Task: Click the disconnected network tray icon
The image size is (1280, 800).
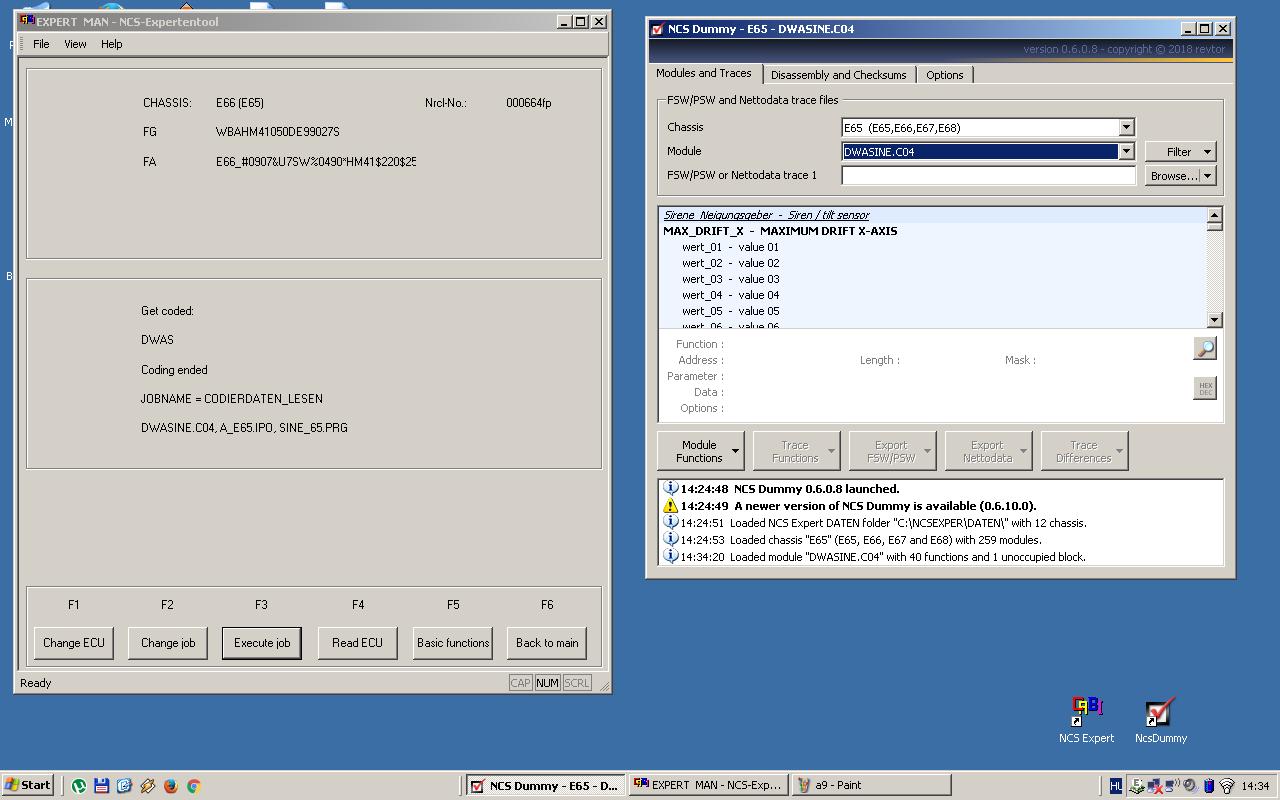Action: point(1155,786)
